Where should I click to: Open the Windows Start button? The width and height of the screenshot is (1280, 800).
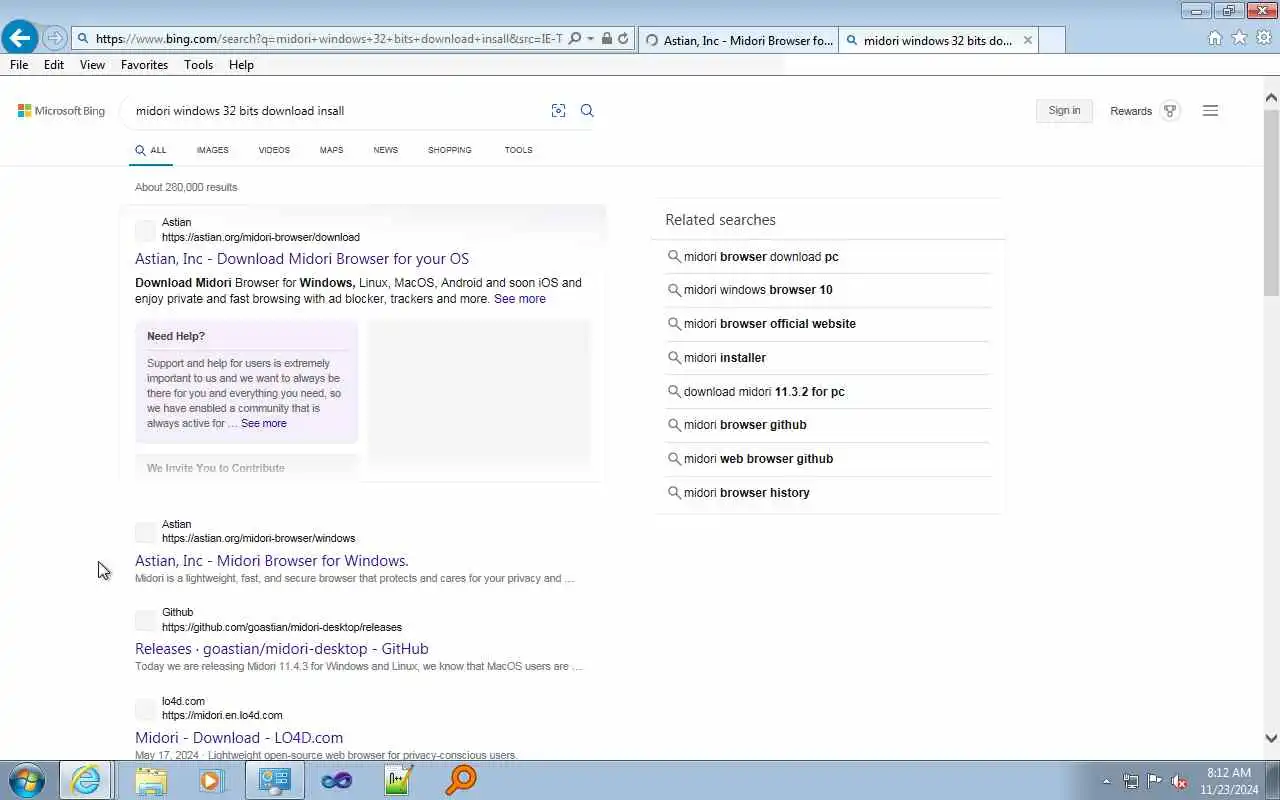26,780
